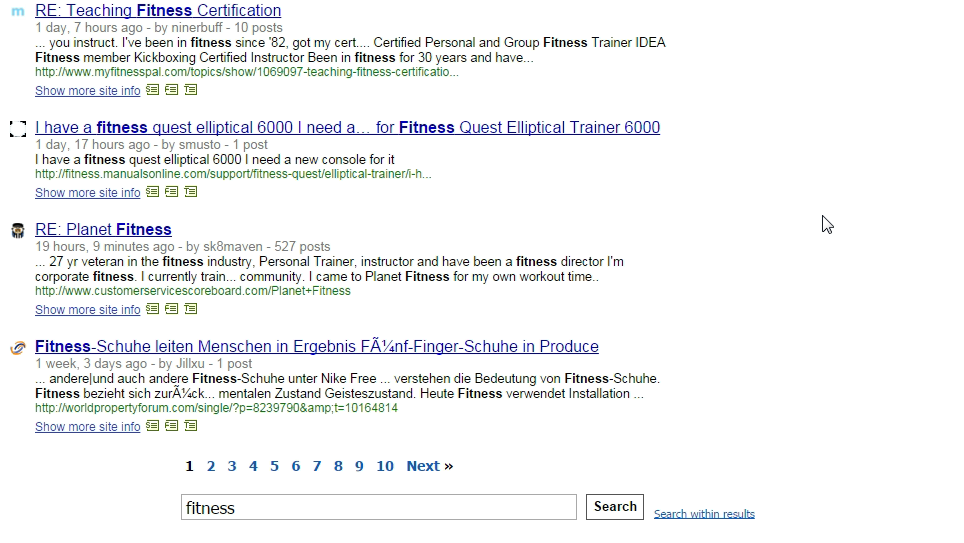Go to results page 8

(338, 466)
